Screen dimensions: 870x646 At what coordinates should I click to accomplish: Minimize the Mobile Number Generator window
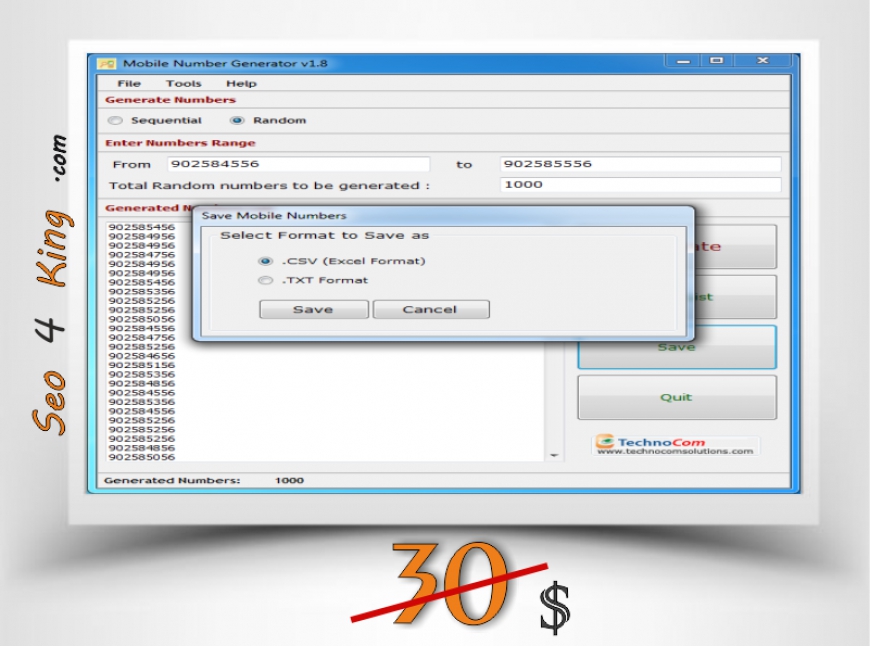[684, 60]
